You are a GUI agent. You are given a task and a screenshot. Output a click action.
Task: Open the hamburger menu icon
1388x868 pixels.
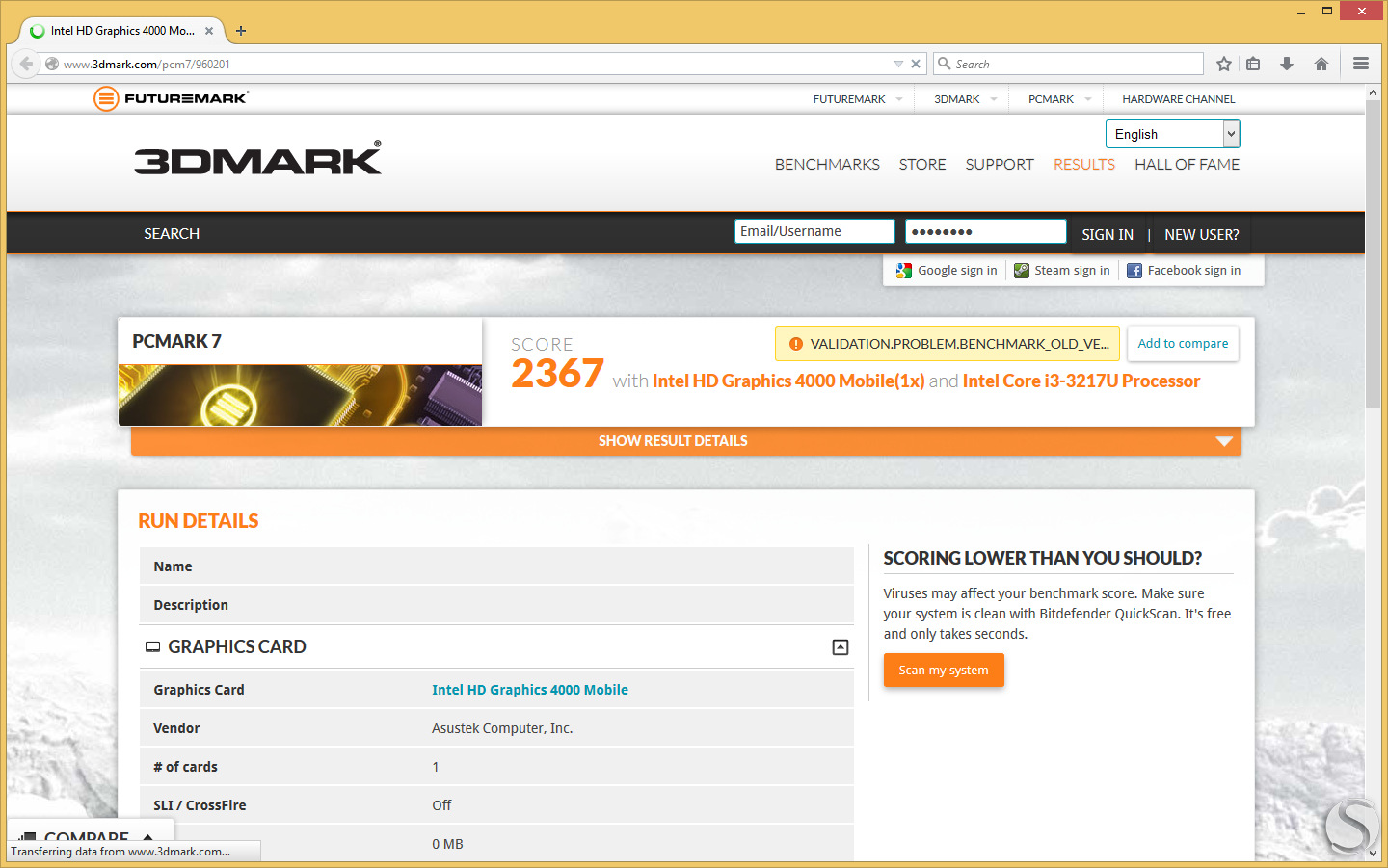pyautogui.click(x=1361, y=64)
